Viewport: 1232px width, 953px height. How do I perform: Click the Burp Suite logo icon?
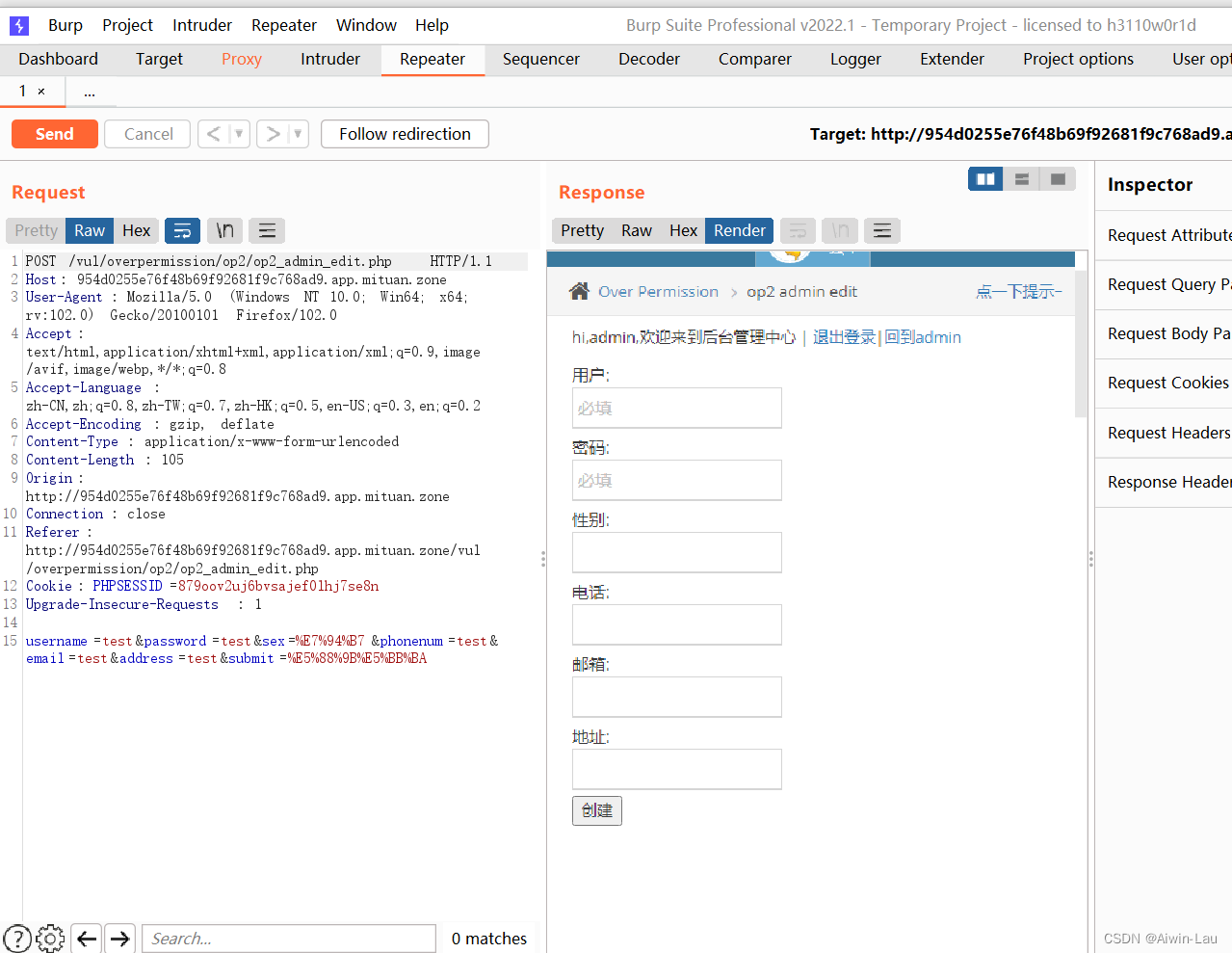(19, 26)
